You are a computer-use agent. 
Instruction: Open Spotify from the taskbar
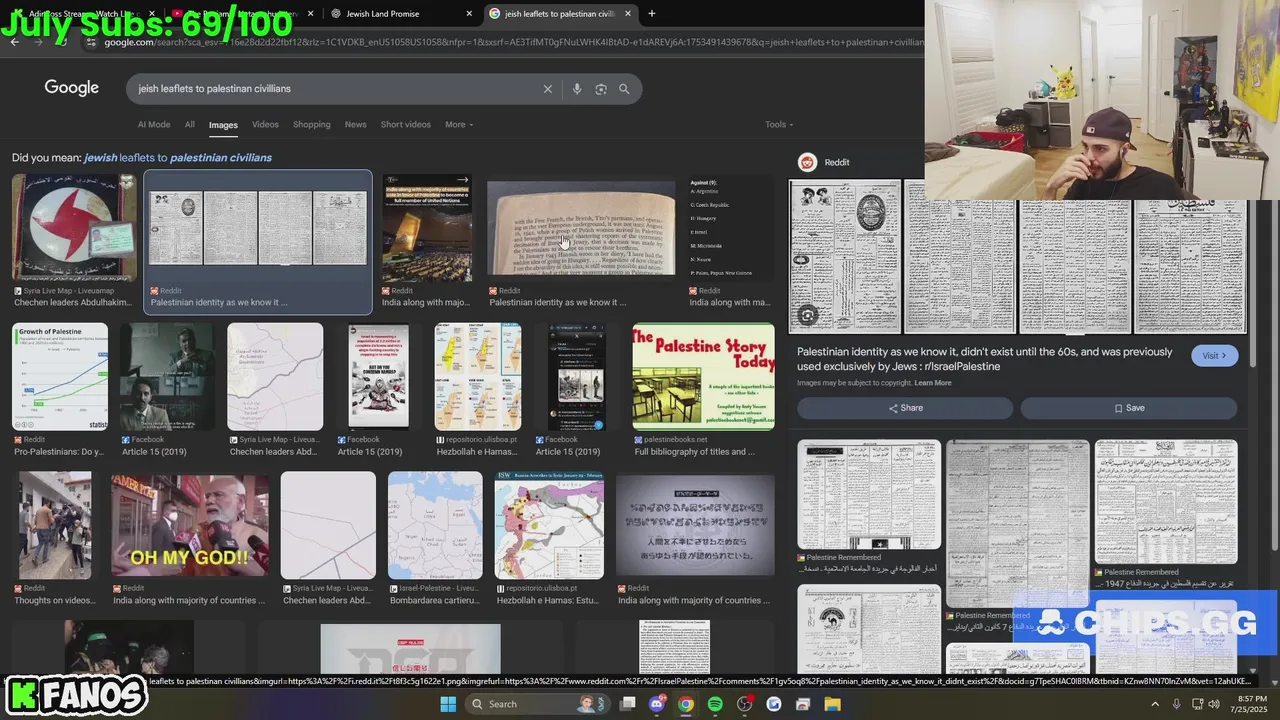coord(715,704)
